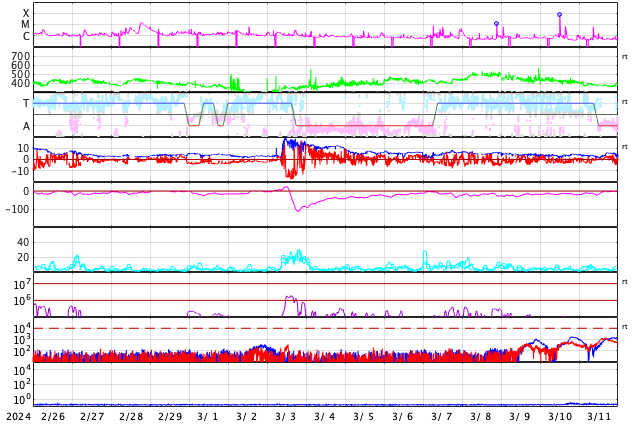Click the -100 axis label
Screen dimensions: 634x424
click(x=18, y=209)
